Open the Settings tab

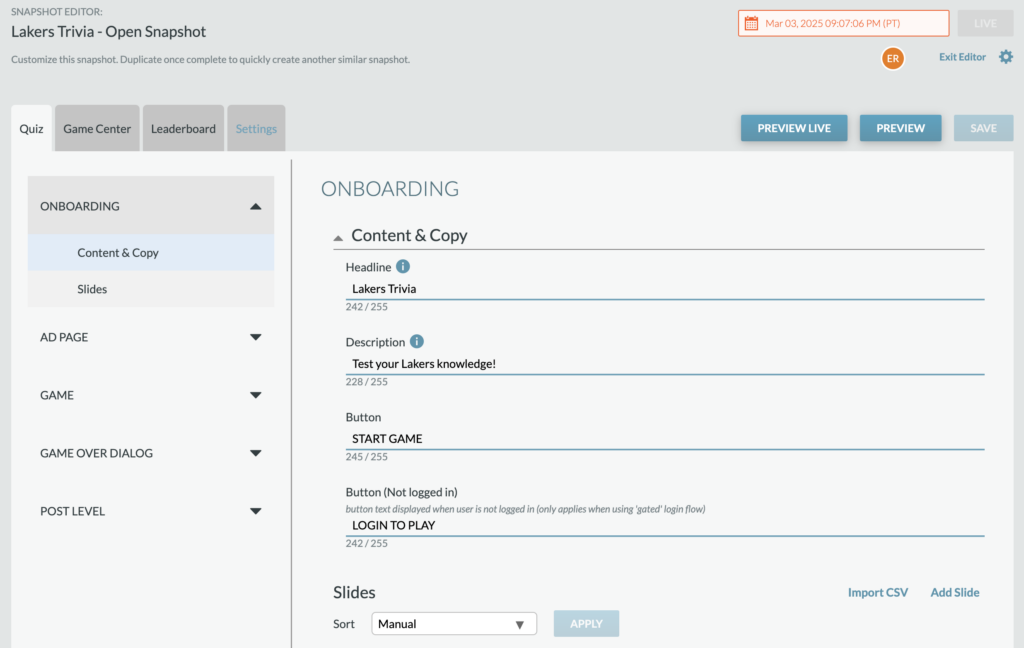click(256, 129)
